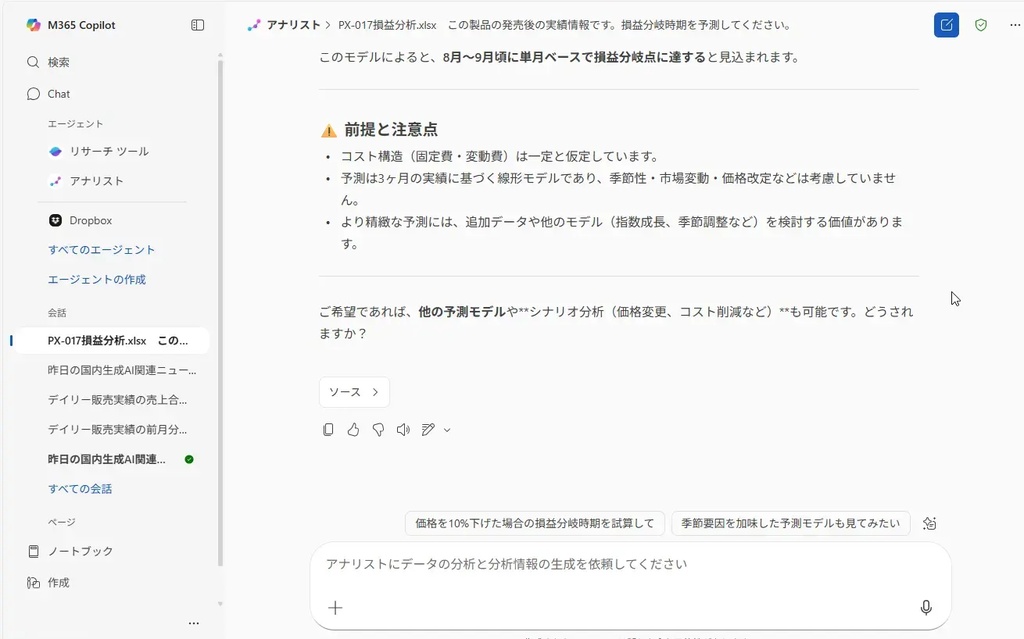
Task: Click the sidebar vertical scrollbar
Action: pyautogui.click(x=220, y=300)
